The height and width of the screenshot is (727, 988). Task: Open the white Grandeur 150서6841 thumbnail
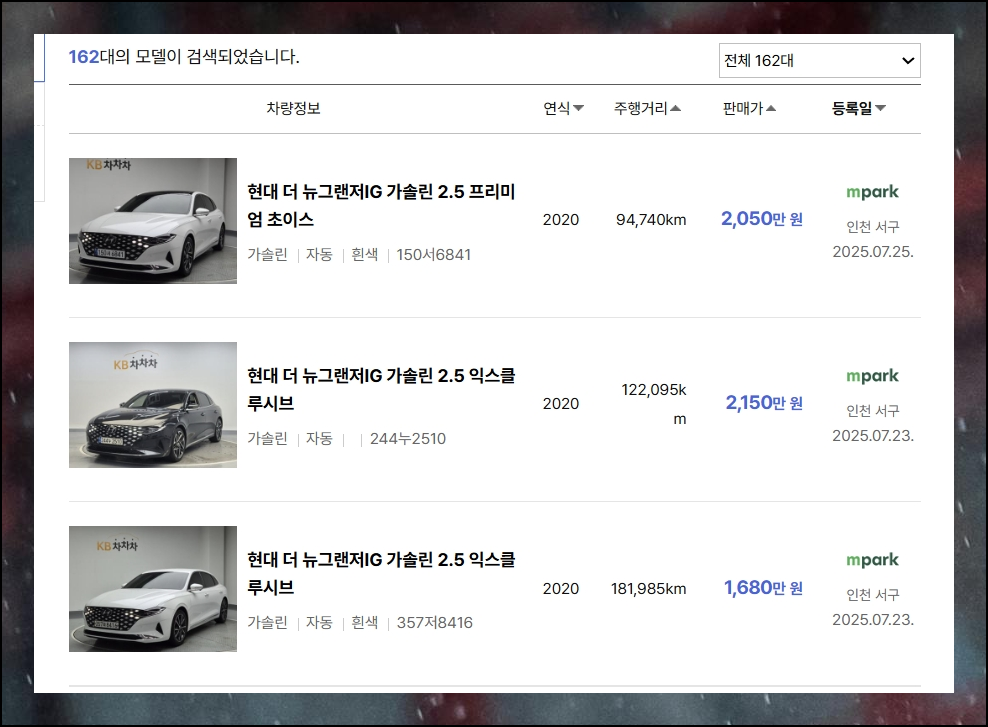pyautogui.click(x=153, y=221)
